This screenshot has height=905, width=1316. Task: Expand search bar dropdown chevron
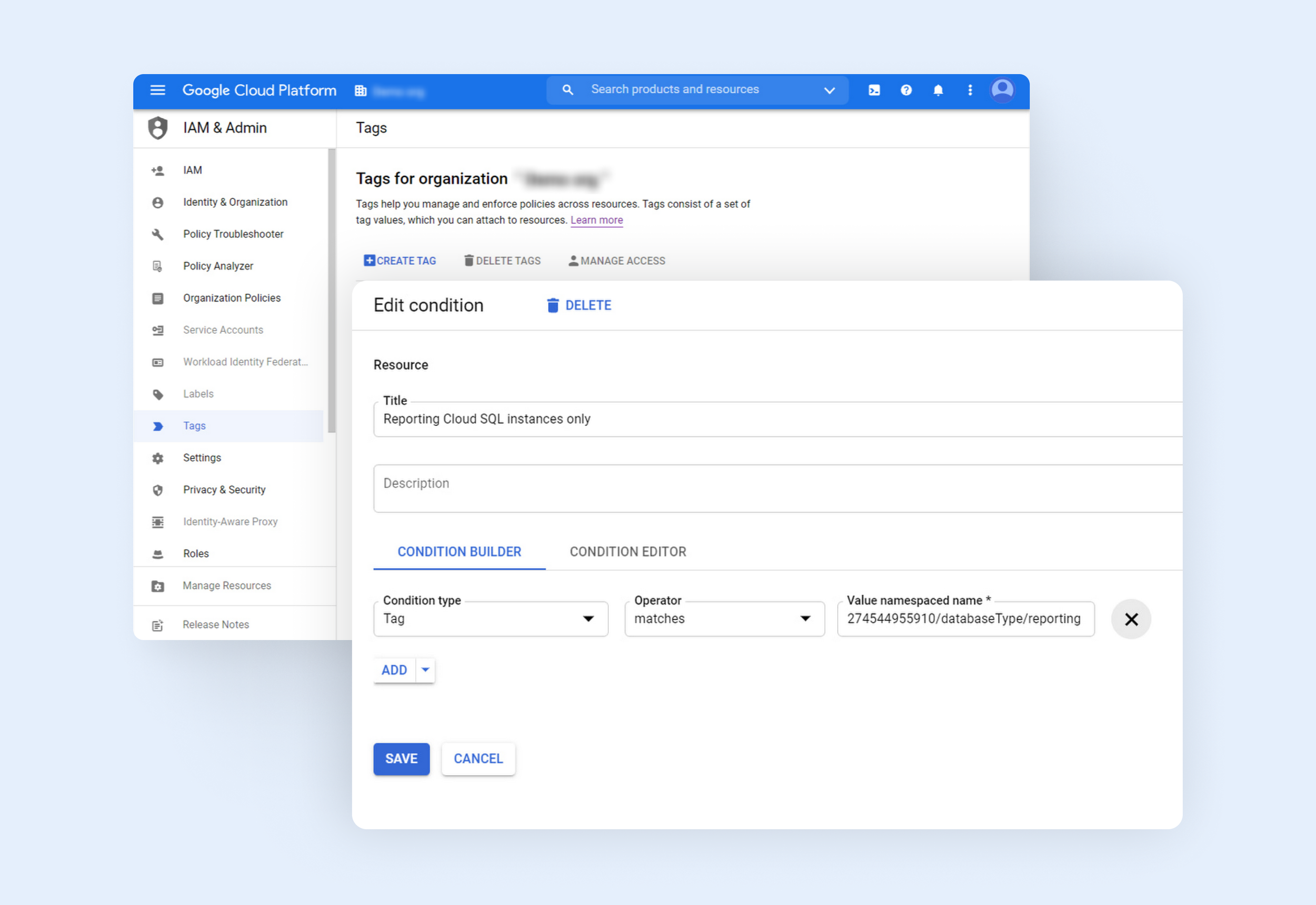pyautogui.click(x=829, y=91)
